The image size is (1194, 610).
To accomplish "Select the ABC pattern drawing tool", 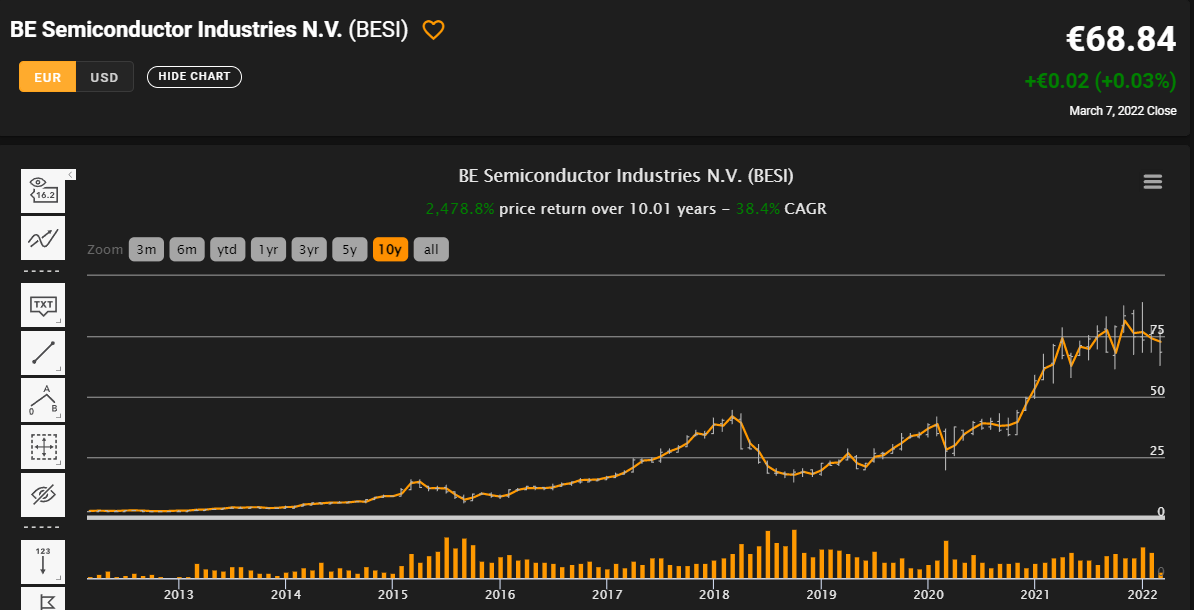I will point(43,399).
